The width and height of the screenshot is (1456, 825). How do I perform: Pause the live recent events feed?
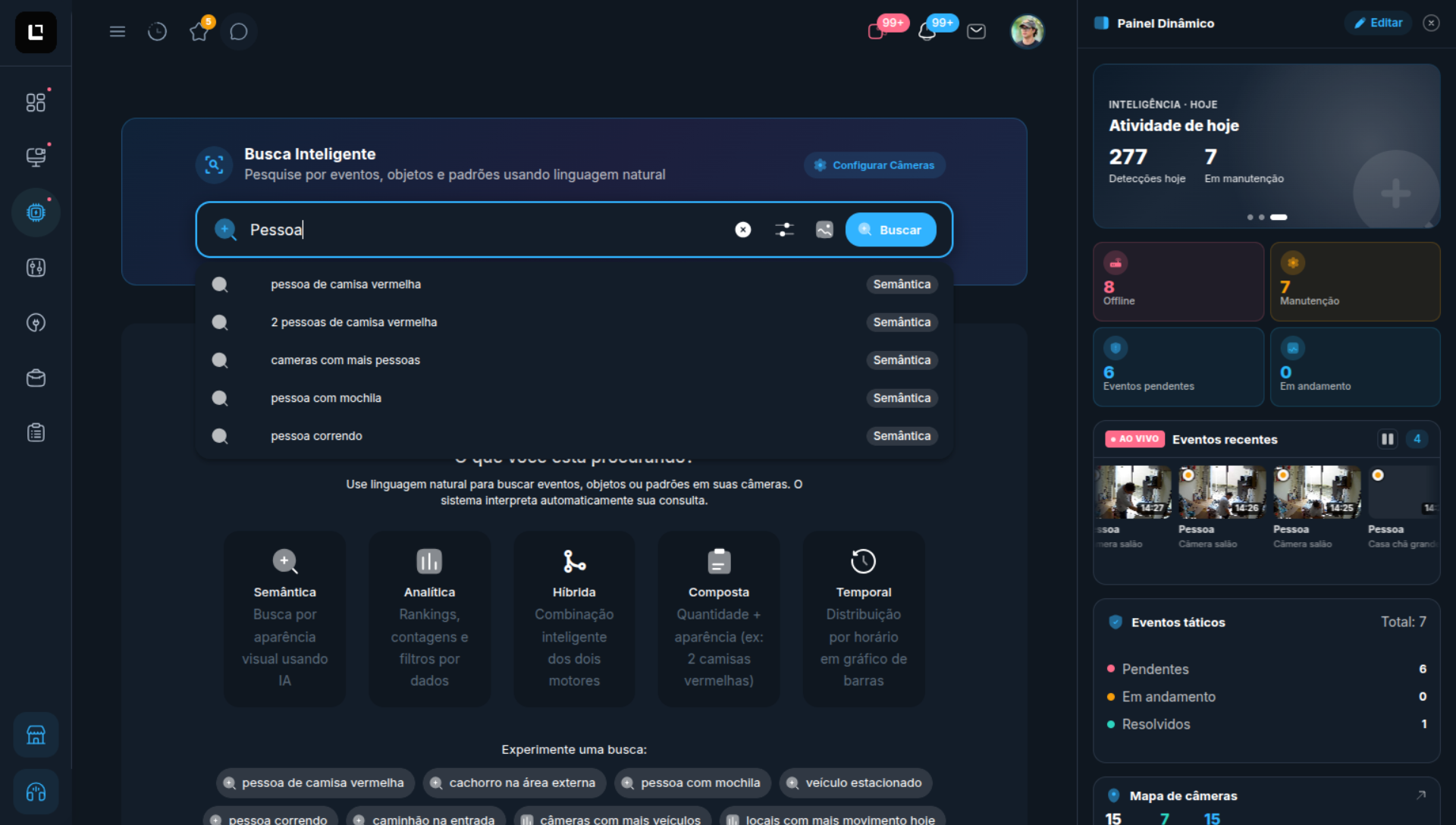point(1387,439)
